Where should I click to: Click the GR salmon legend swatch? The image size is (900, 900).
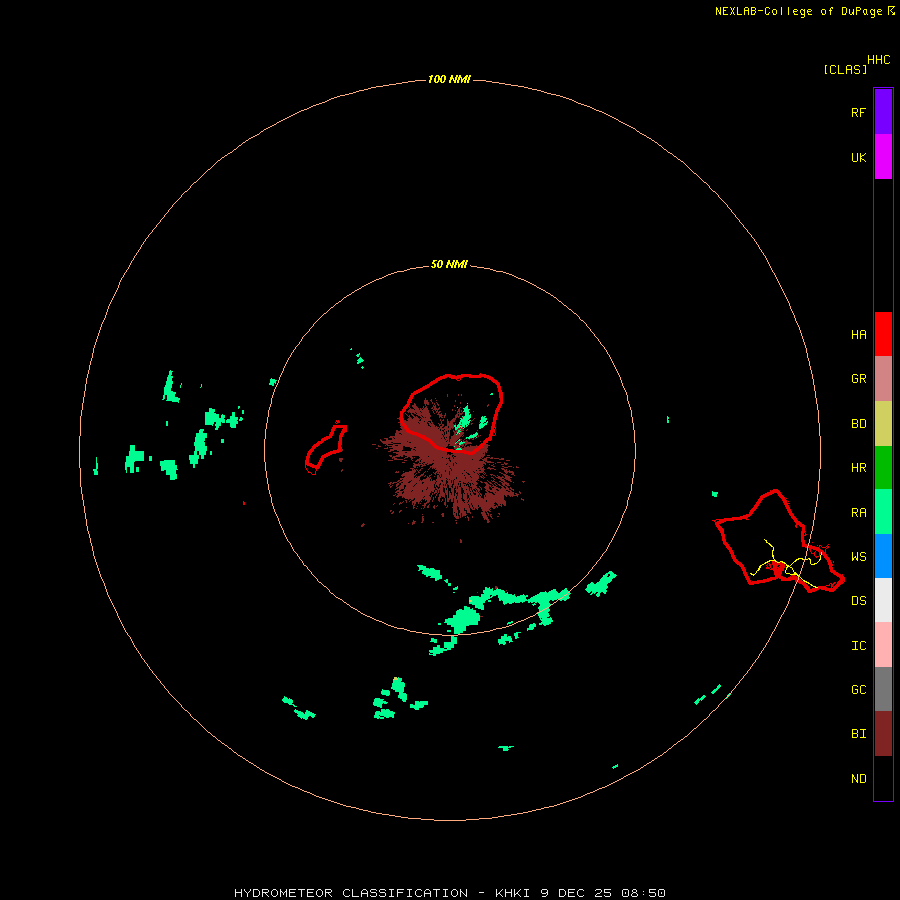click(x=883, y=379)
